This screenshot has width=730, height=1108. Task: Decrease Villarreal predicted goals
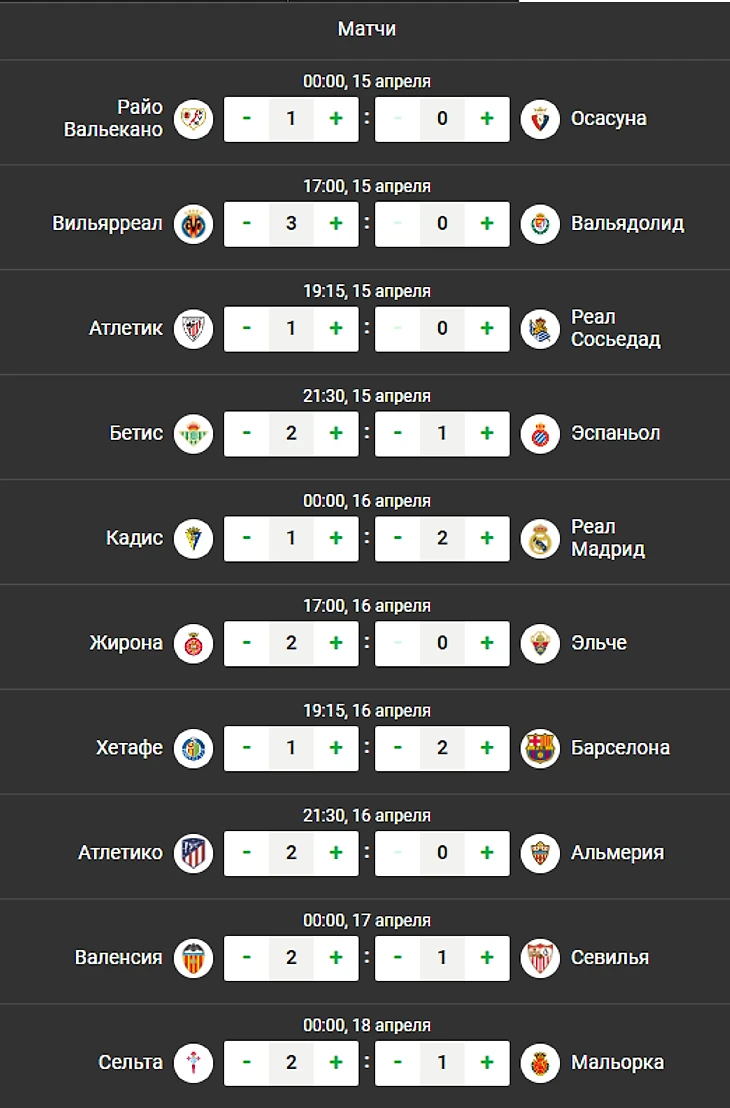tap(247, 224)
